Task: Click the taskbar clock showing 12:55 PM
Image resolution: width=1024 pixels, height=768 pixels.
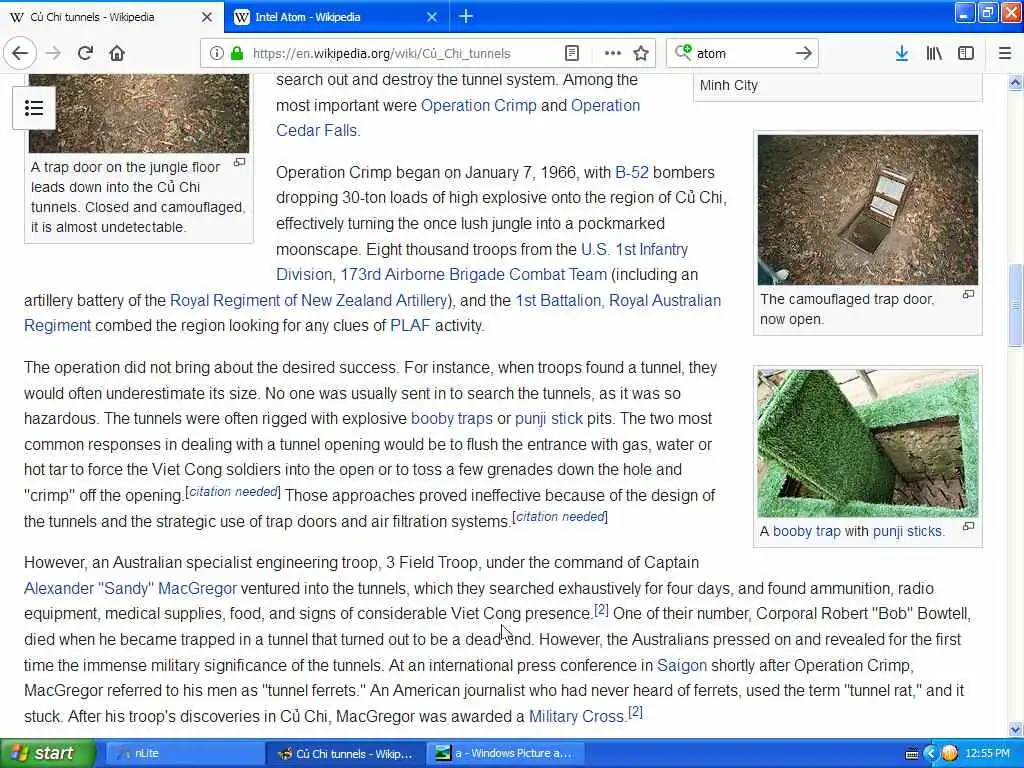Action: pos(987,754)
